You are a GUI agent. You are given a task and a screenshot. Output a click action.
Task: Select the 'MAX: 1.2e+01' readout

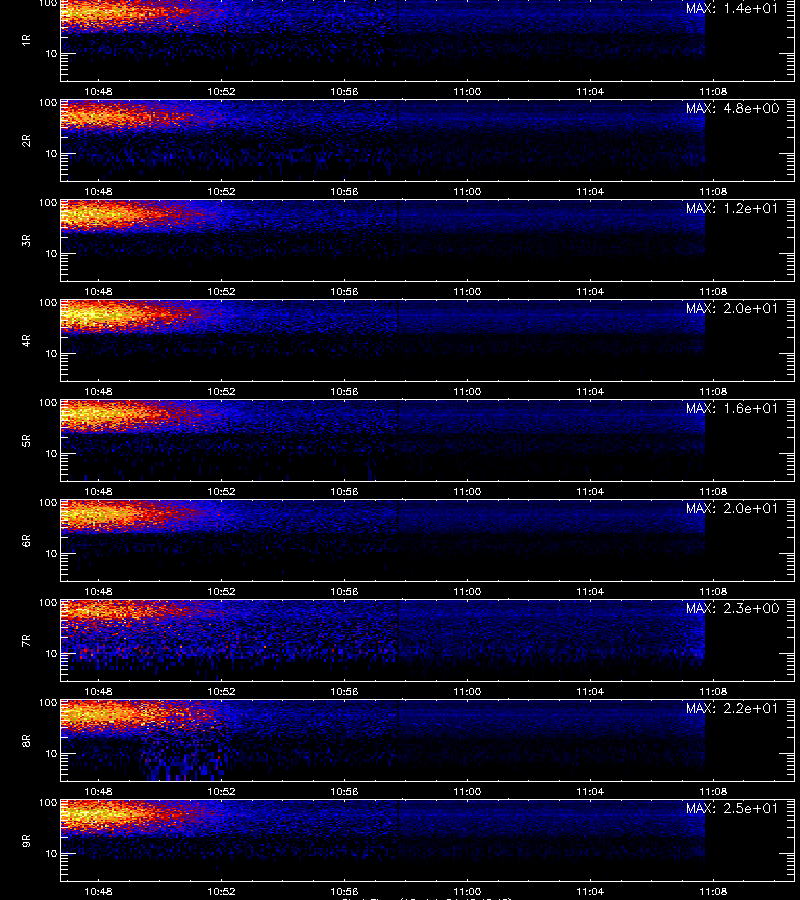point(732,208)
